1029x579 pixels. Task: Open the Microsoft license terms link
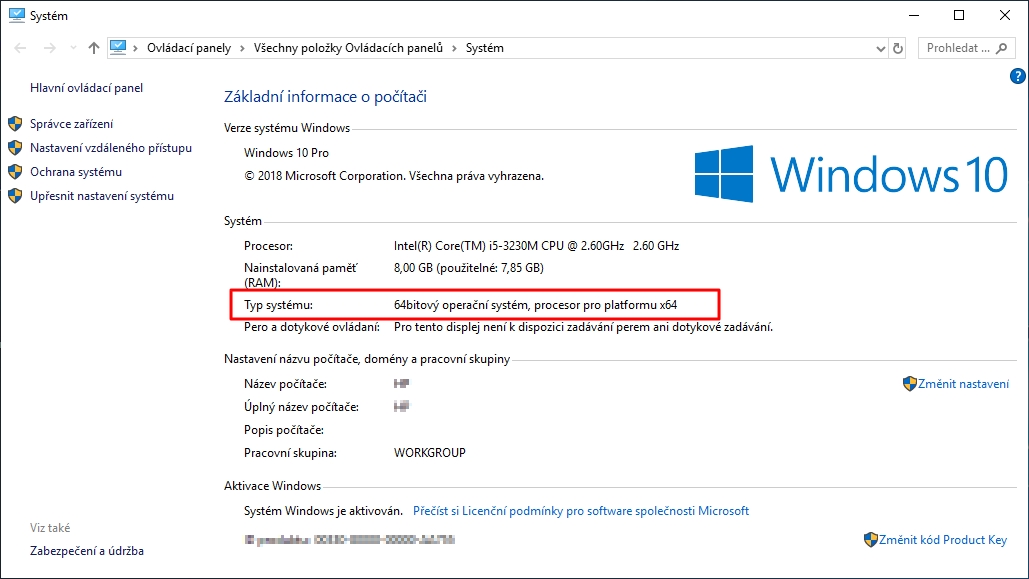pos(580,511)
